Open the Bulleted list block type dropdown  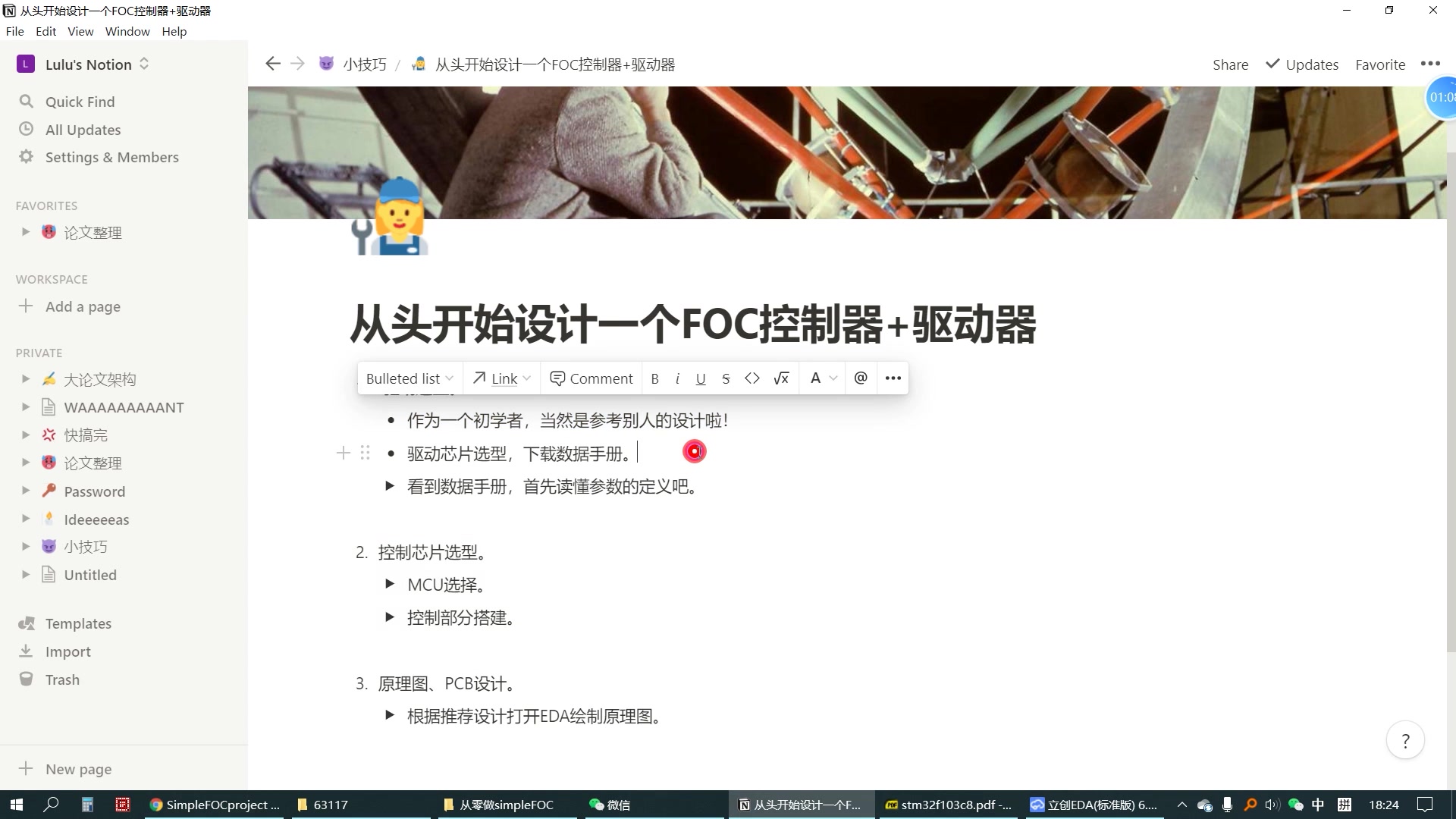click(x=408, y=378)
